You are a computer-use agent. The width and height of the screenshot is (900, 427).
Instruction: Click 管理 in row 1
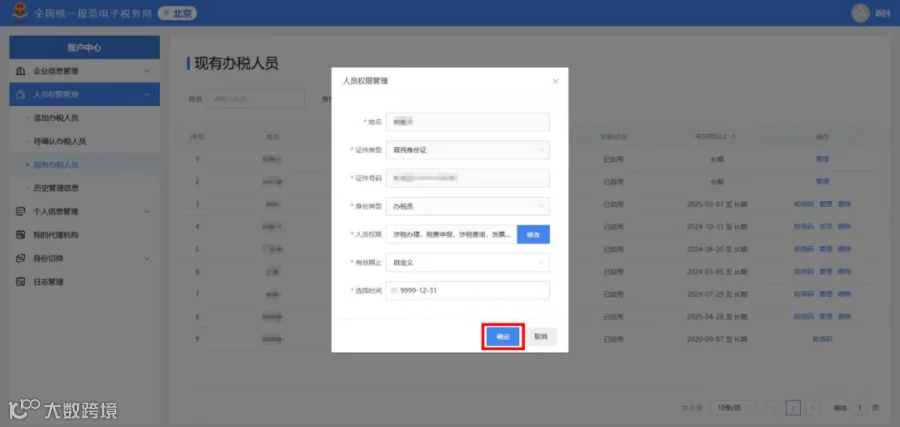(x=823, y=159)
